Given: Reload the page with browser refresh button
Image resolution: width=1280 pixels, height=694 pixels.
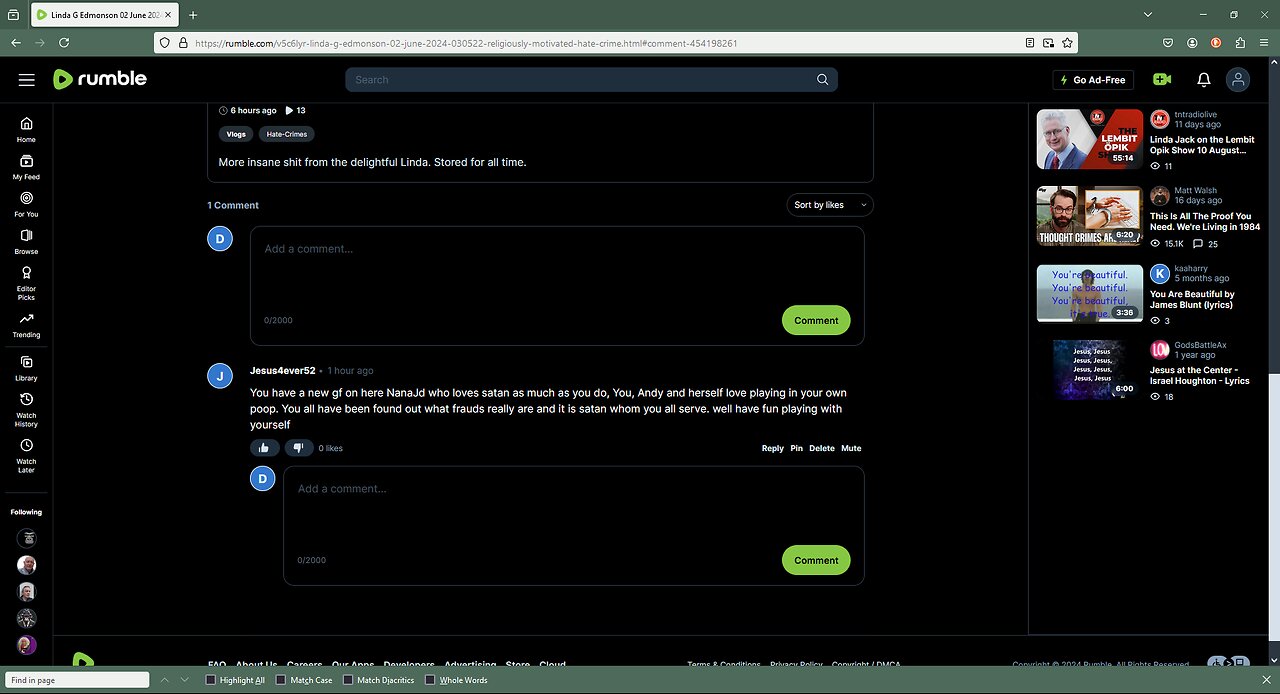Looking at the screenshot, I should 64,43.
